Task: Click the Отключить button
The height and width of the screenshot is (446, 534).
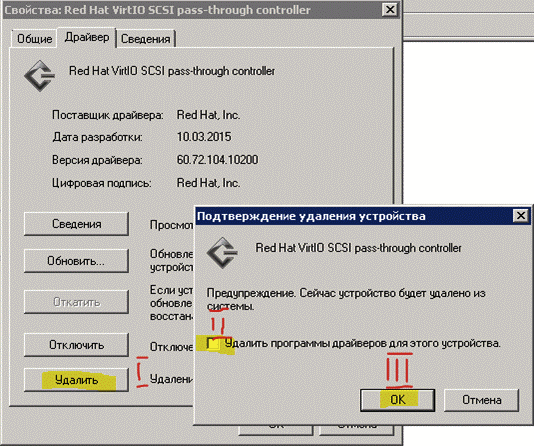Action: tap(76, 345)
